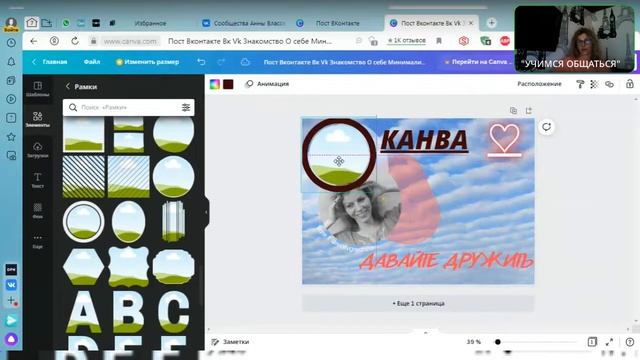The width and height of the screenshot is (640, 360).
Task: Click the multicolor gradient color swatch
Action: tap(215, 84)
